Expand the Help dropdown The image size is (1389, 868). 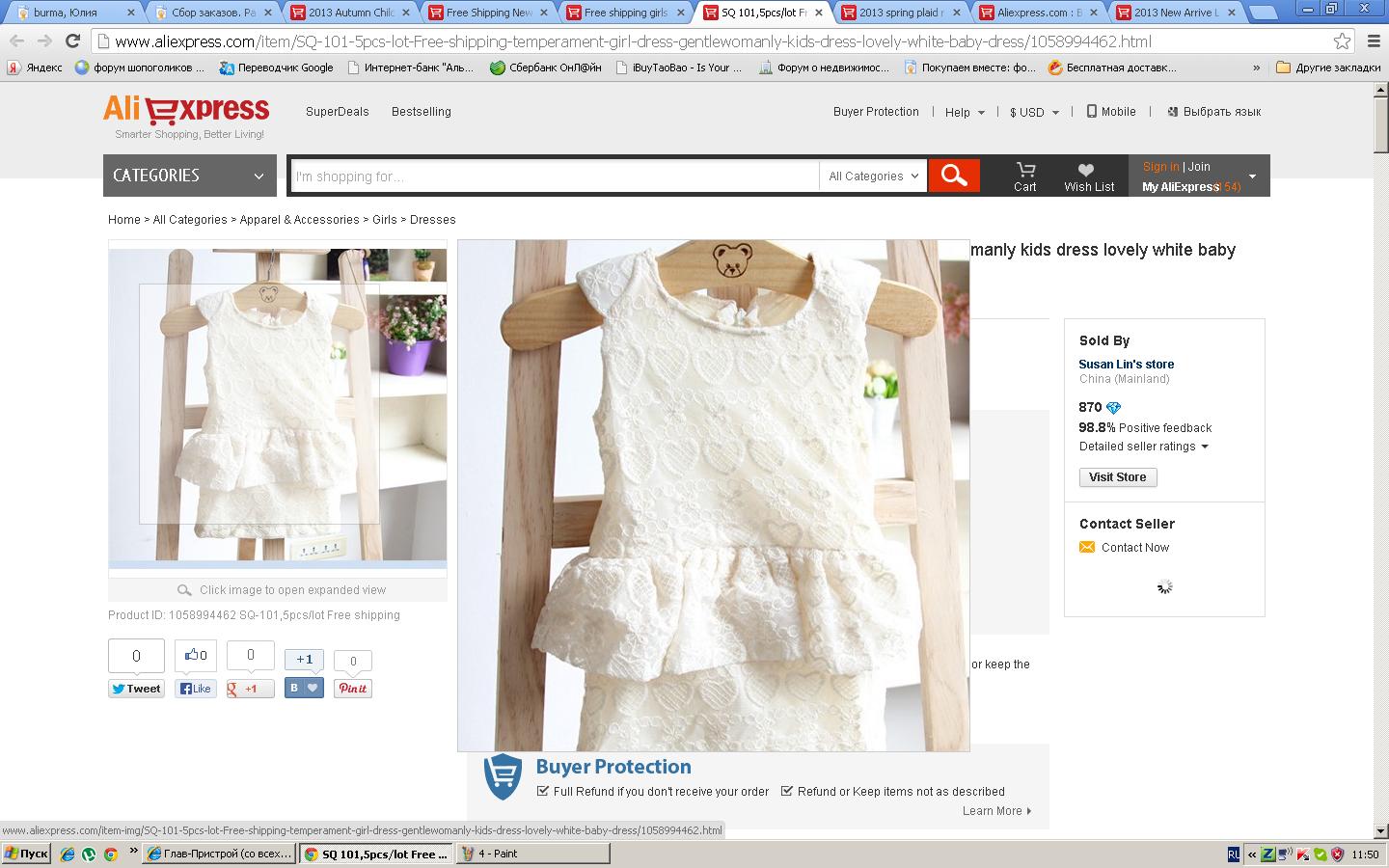coord(965,112)
